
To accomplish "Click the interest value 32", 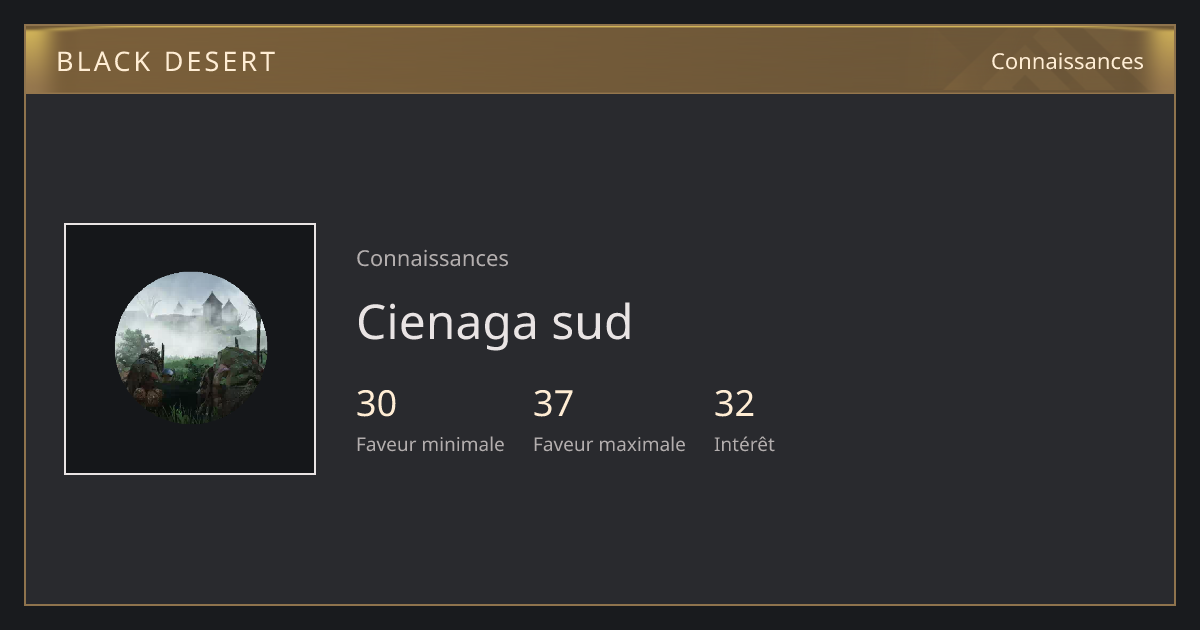I will 734,403.
